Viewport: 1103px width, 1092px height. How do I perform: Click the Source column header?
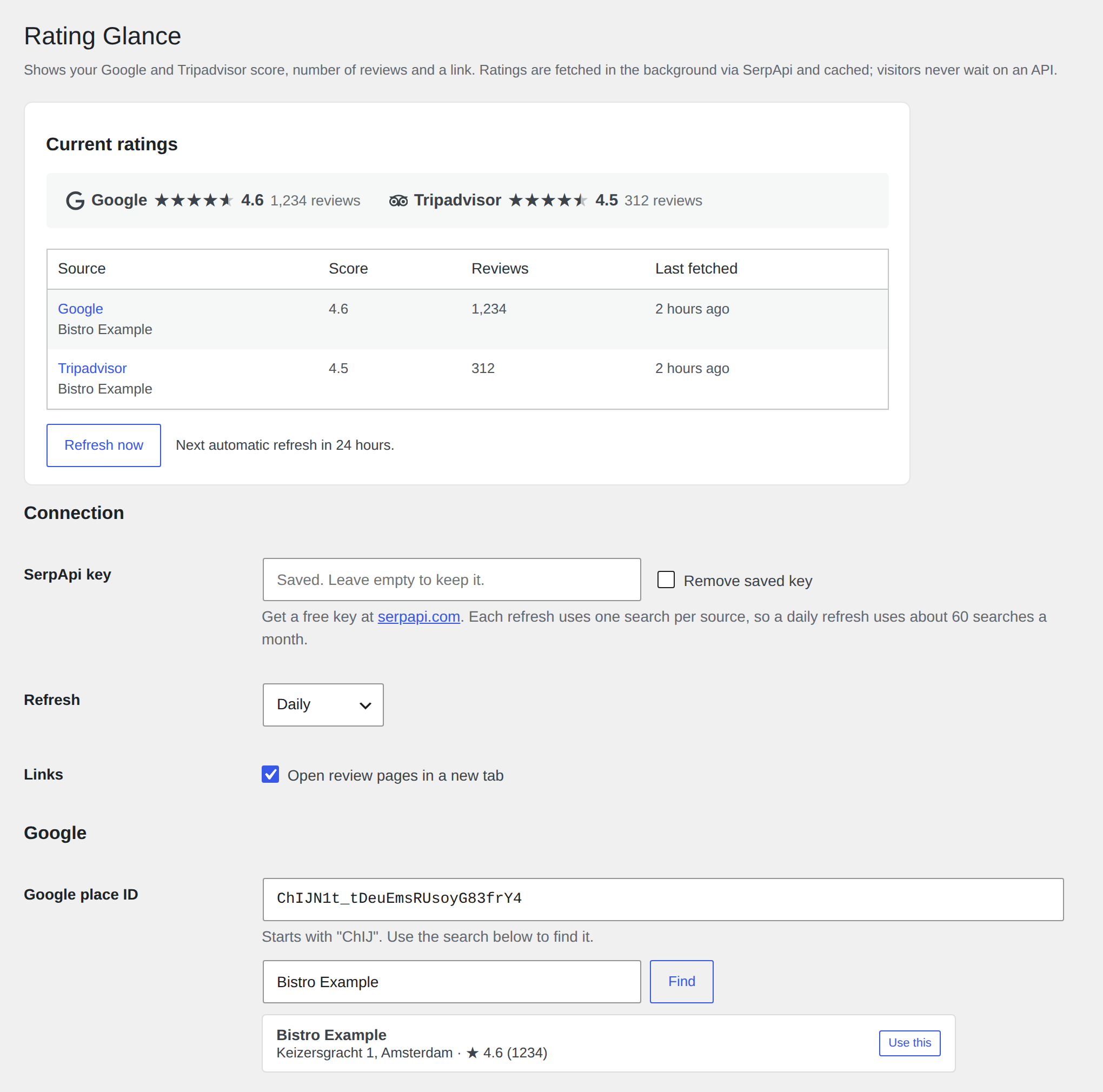pyautogui.click(x=82, y=268)
